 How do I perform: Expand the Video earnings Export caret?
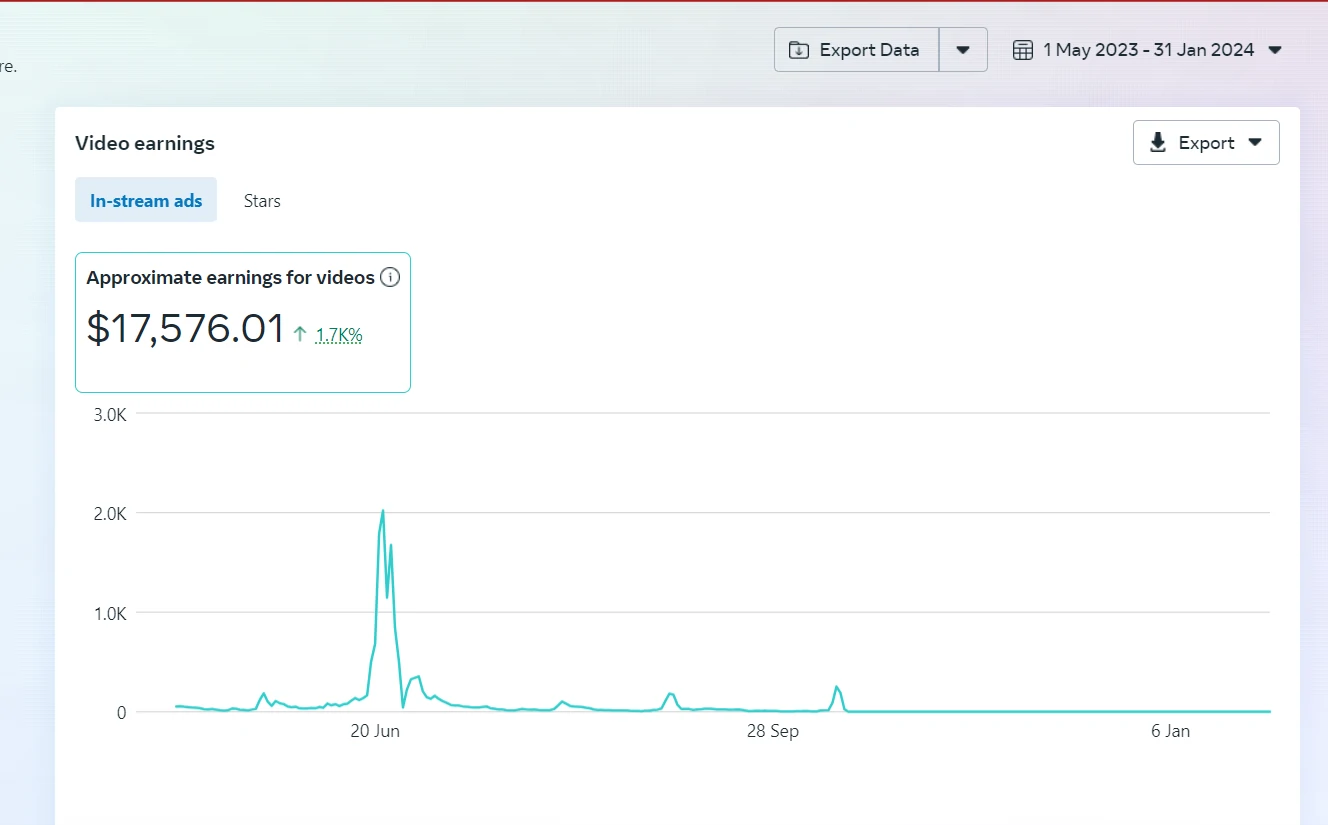[1255, 143]
